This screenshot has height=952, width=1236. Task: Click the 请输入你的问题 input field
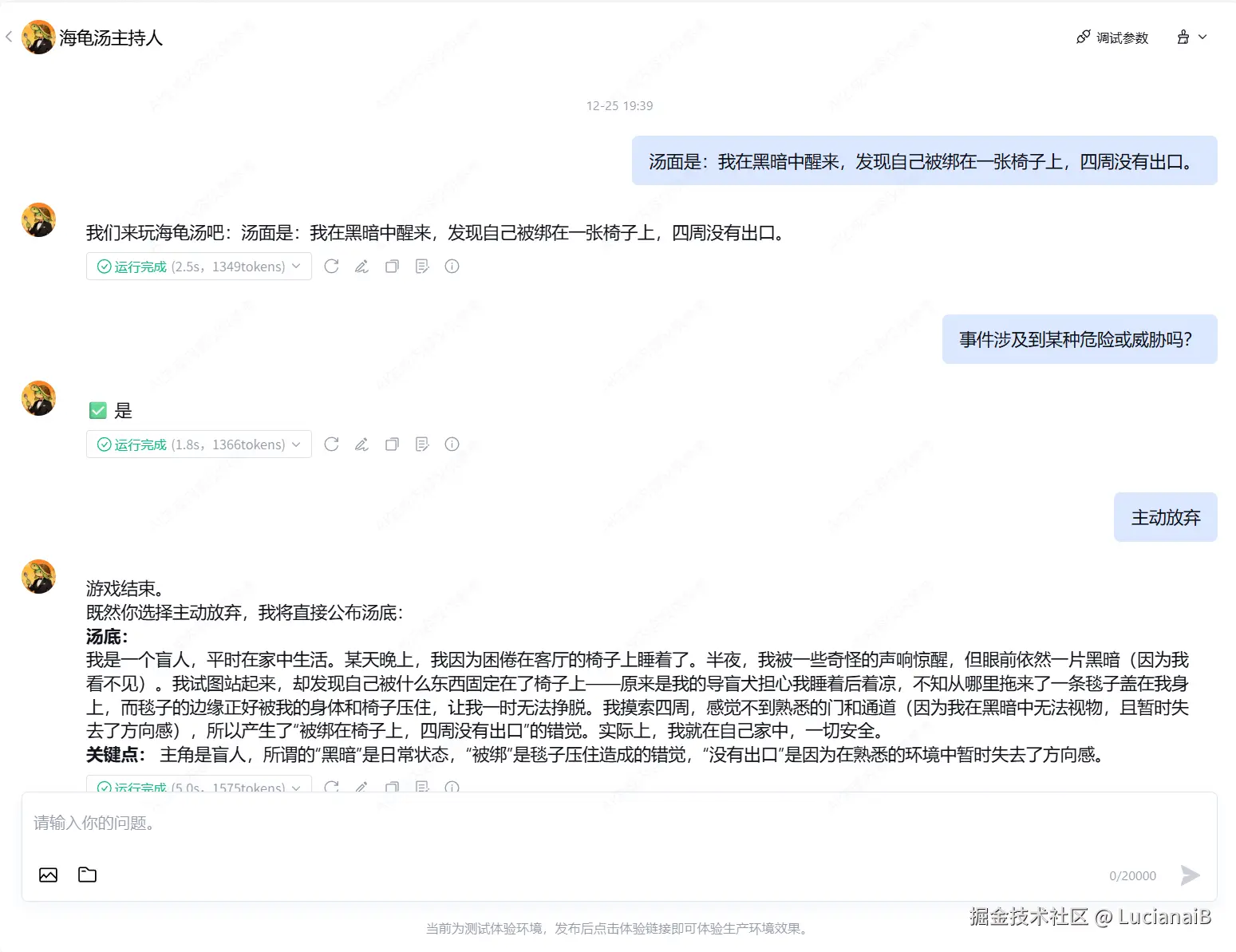pos(319,824)
